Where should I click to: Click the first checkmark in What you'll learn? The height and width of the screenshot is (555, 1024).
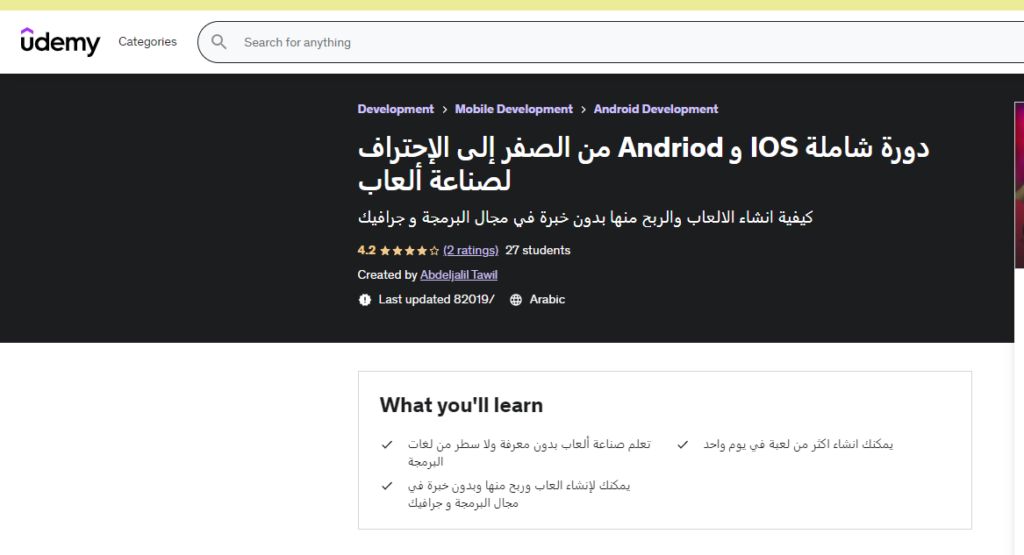pos(387,444)
